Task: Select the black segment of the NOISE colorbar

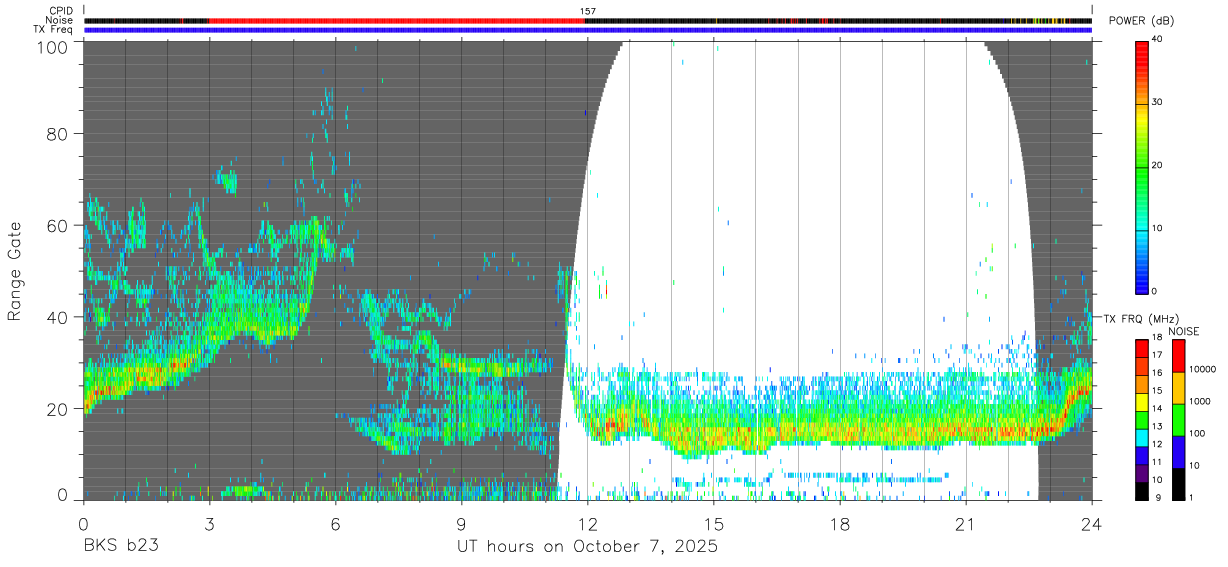Action: point(1179,485)
